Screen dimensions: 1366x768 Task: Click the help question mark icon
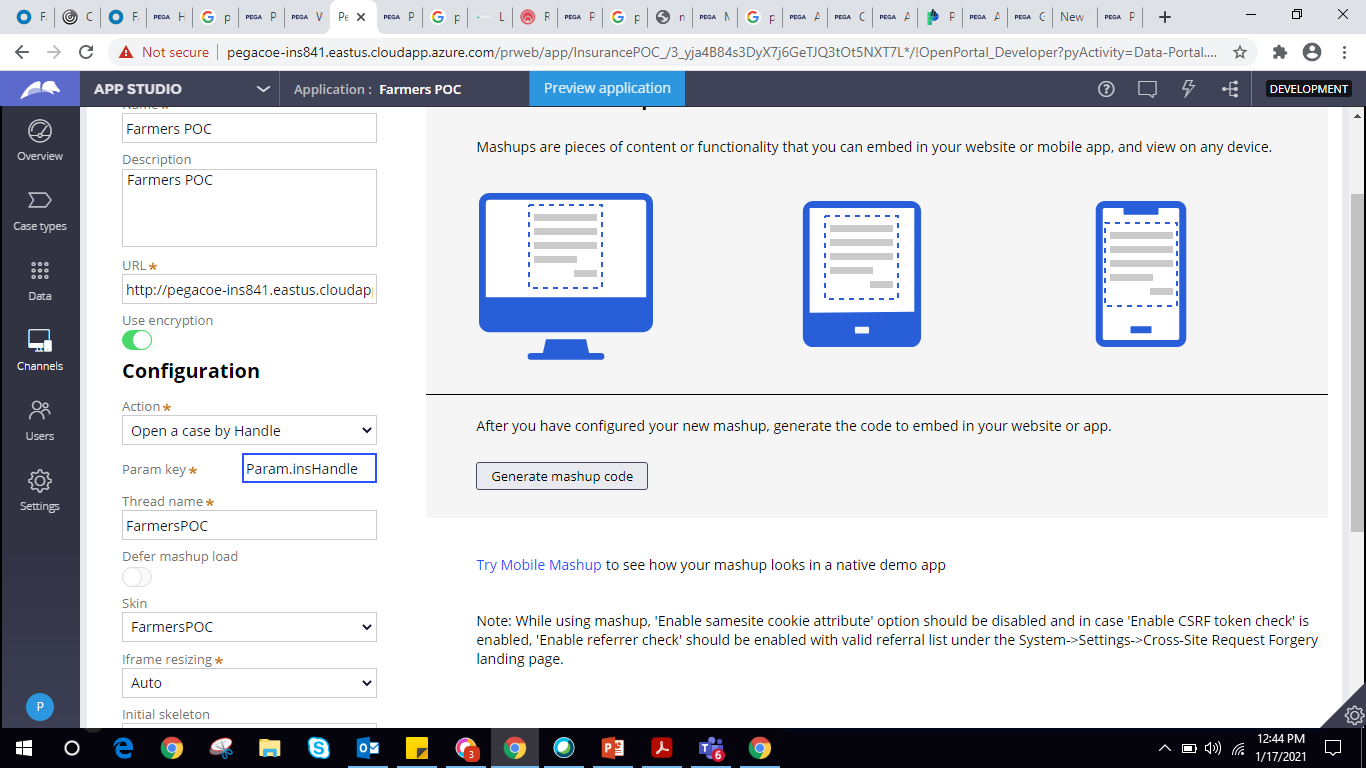tap(1105, 88)
